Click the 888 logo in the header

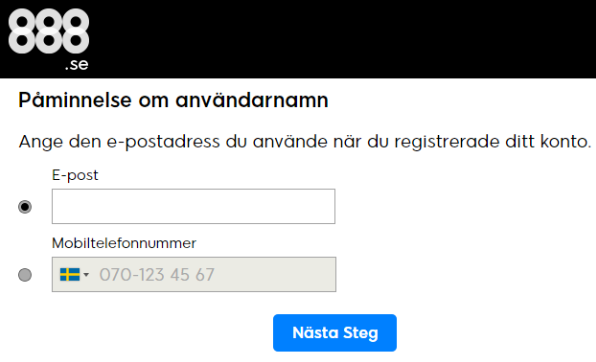pyautogui.click(x=49, y=39)
